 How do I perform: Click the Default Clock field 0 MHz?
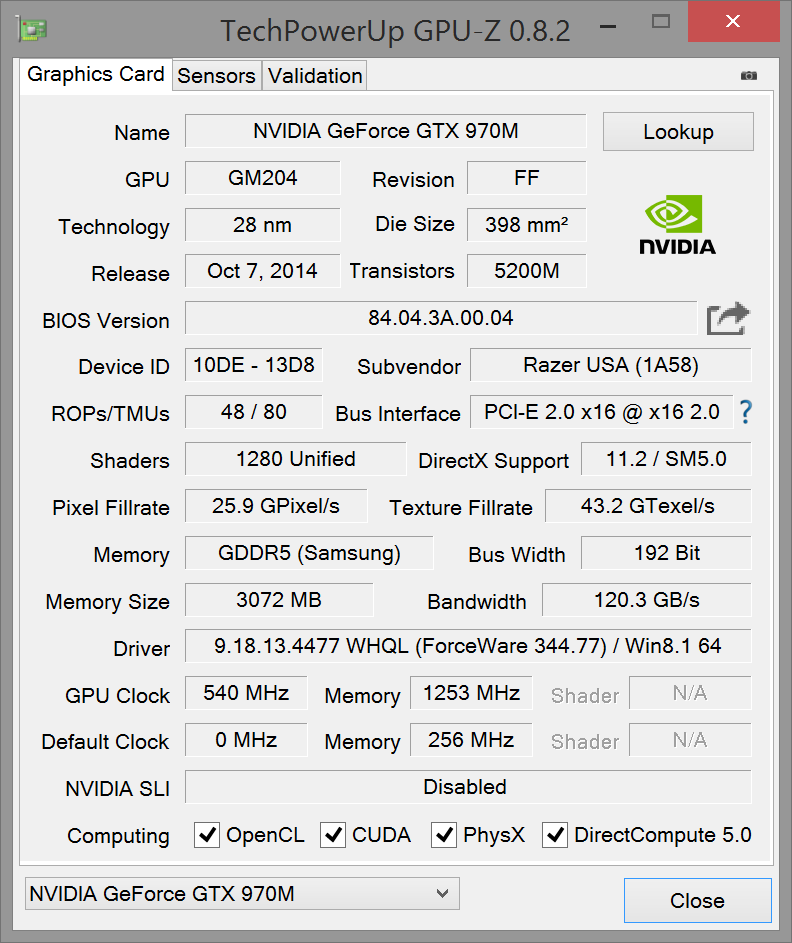247,740
